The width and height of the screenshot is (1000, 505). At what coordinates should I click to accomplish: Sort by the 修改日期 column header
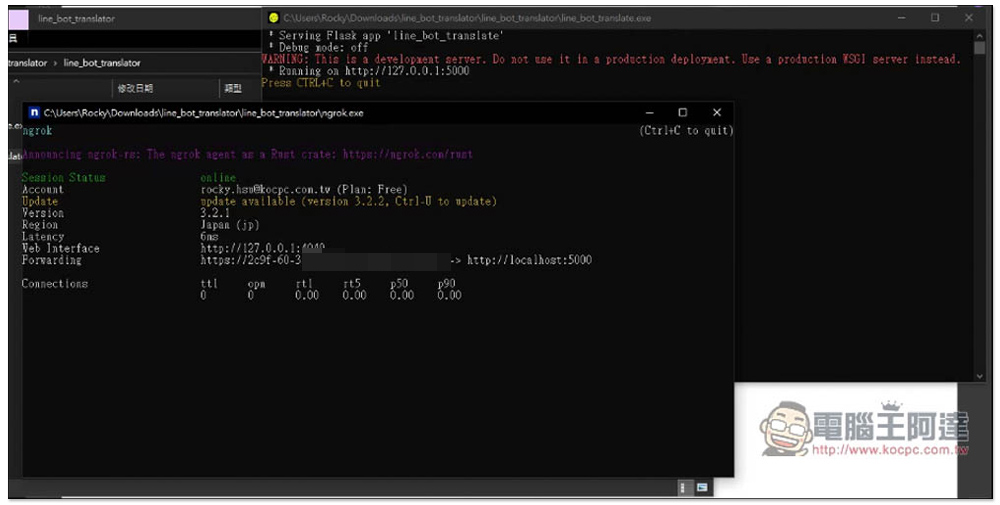point(135,88)
